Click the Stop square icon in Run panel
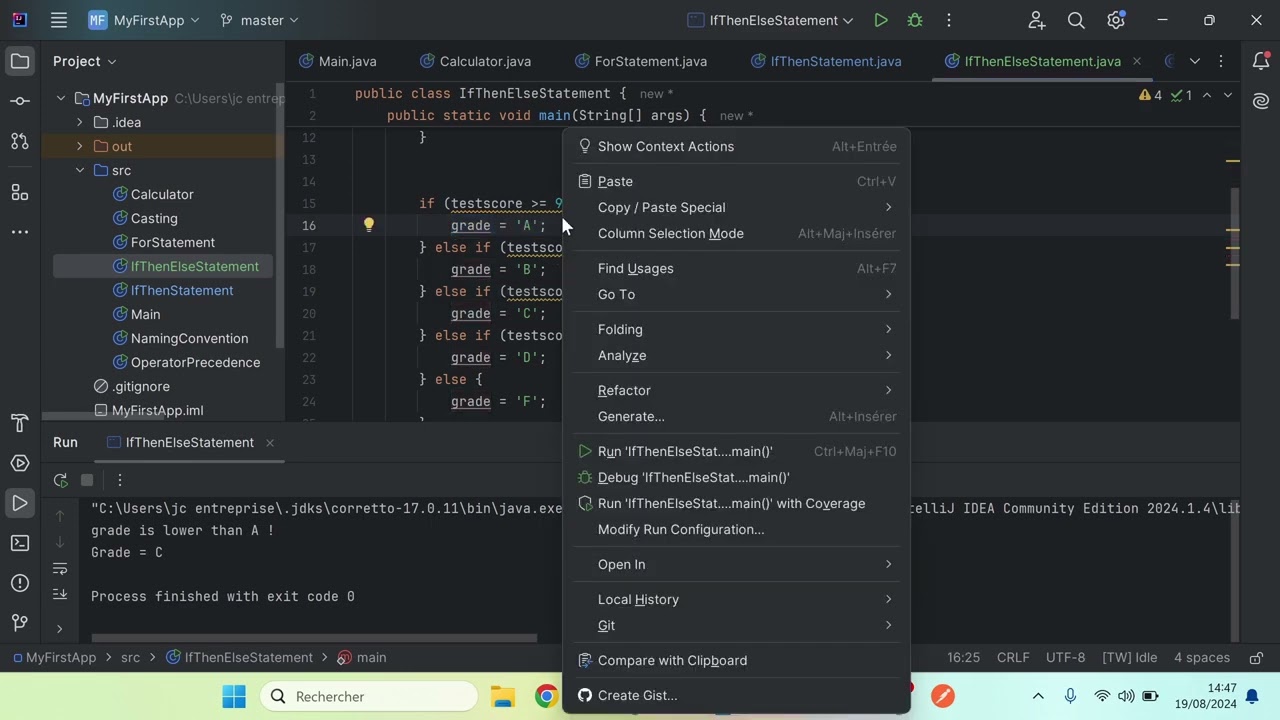This screenshot has width=1280, height=720. tap(87, 480)
